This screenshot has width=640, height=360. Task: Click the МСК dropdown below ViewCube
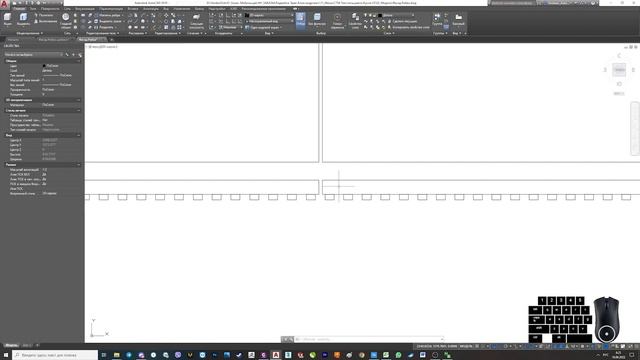(619, 93)
